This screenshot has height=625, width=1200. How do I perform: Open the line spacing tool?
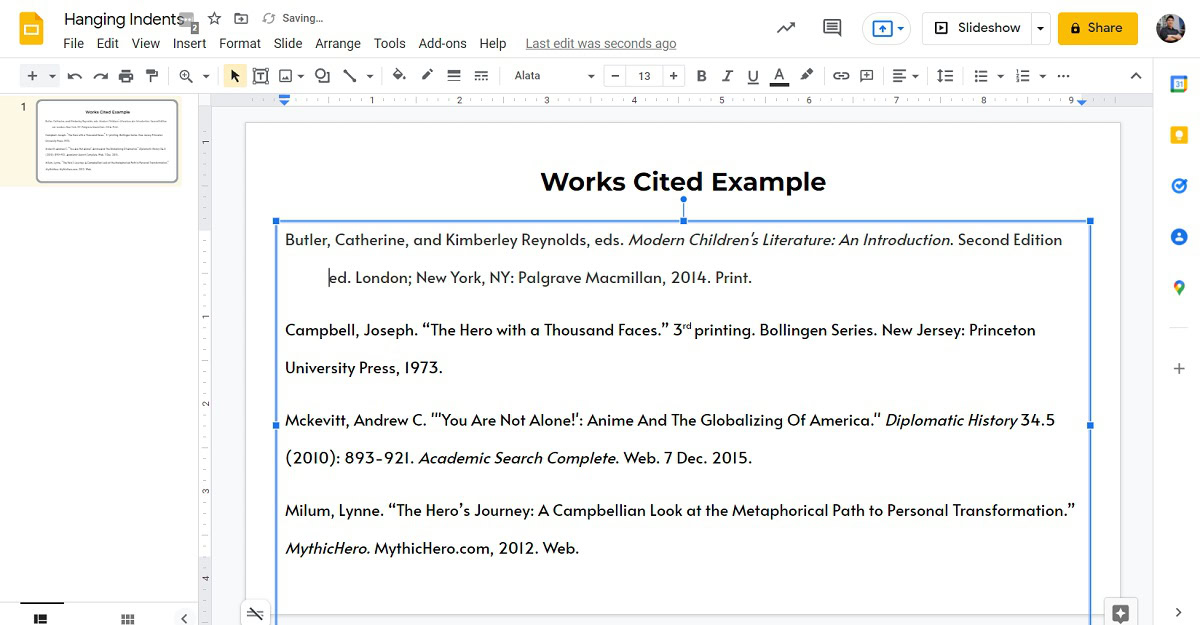[944, 76]
